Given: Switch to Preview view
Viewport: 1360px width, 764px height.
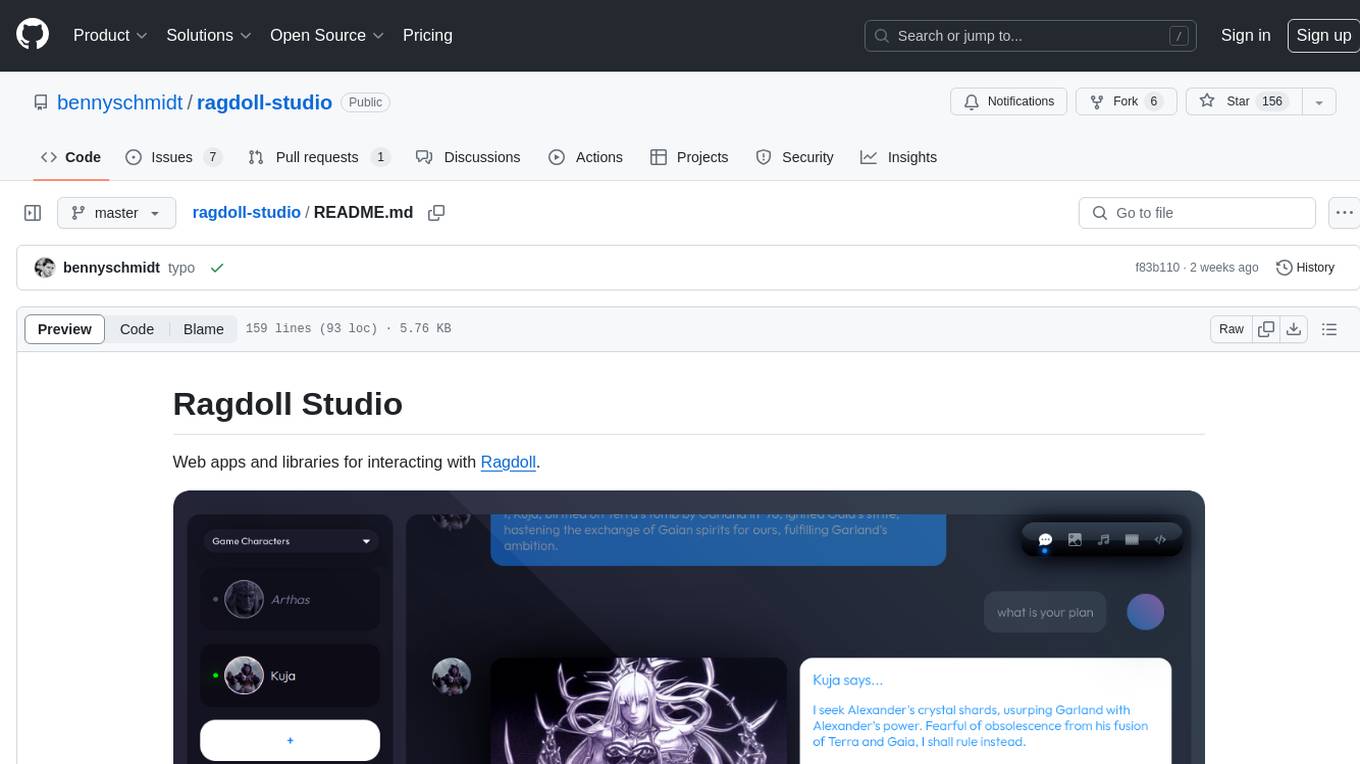Looking at the screenshot, I should click(65, 329).
